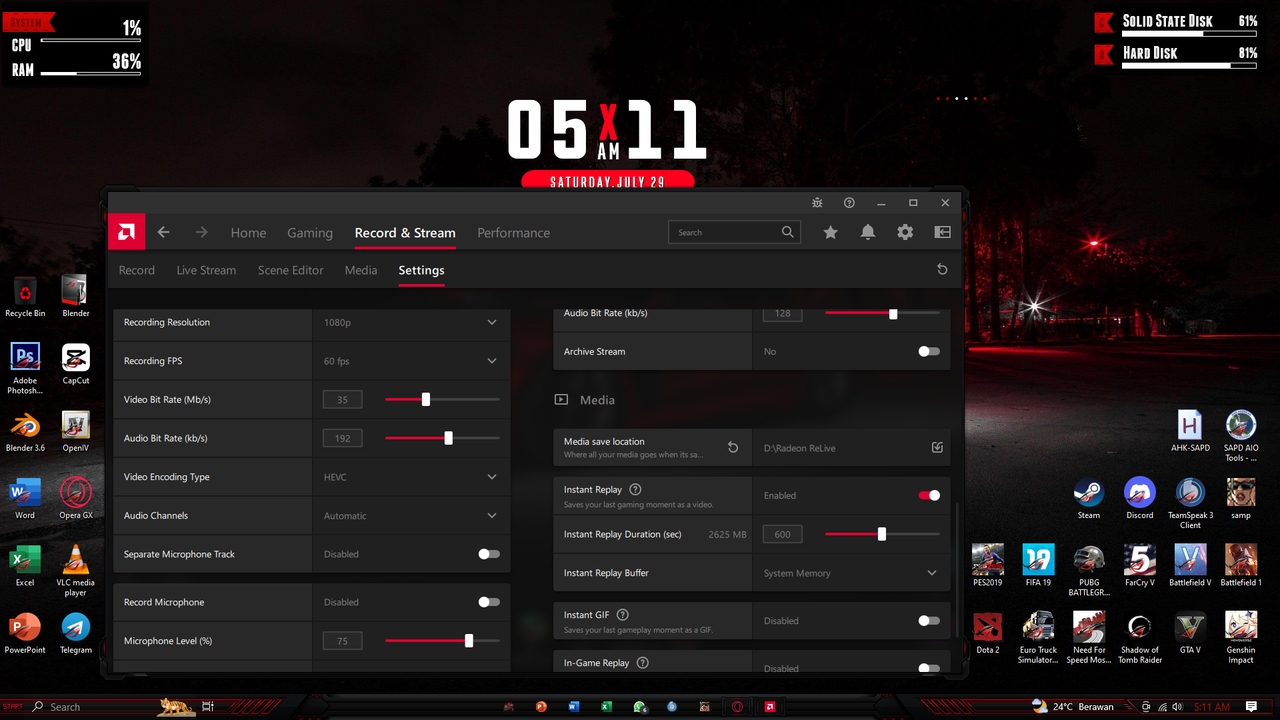
Task: Open the Media sub-tab
Action: click(361, 270)
